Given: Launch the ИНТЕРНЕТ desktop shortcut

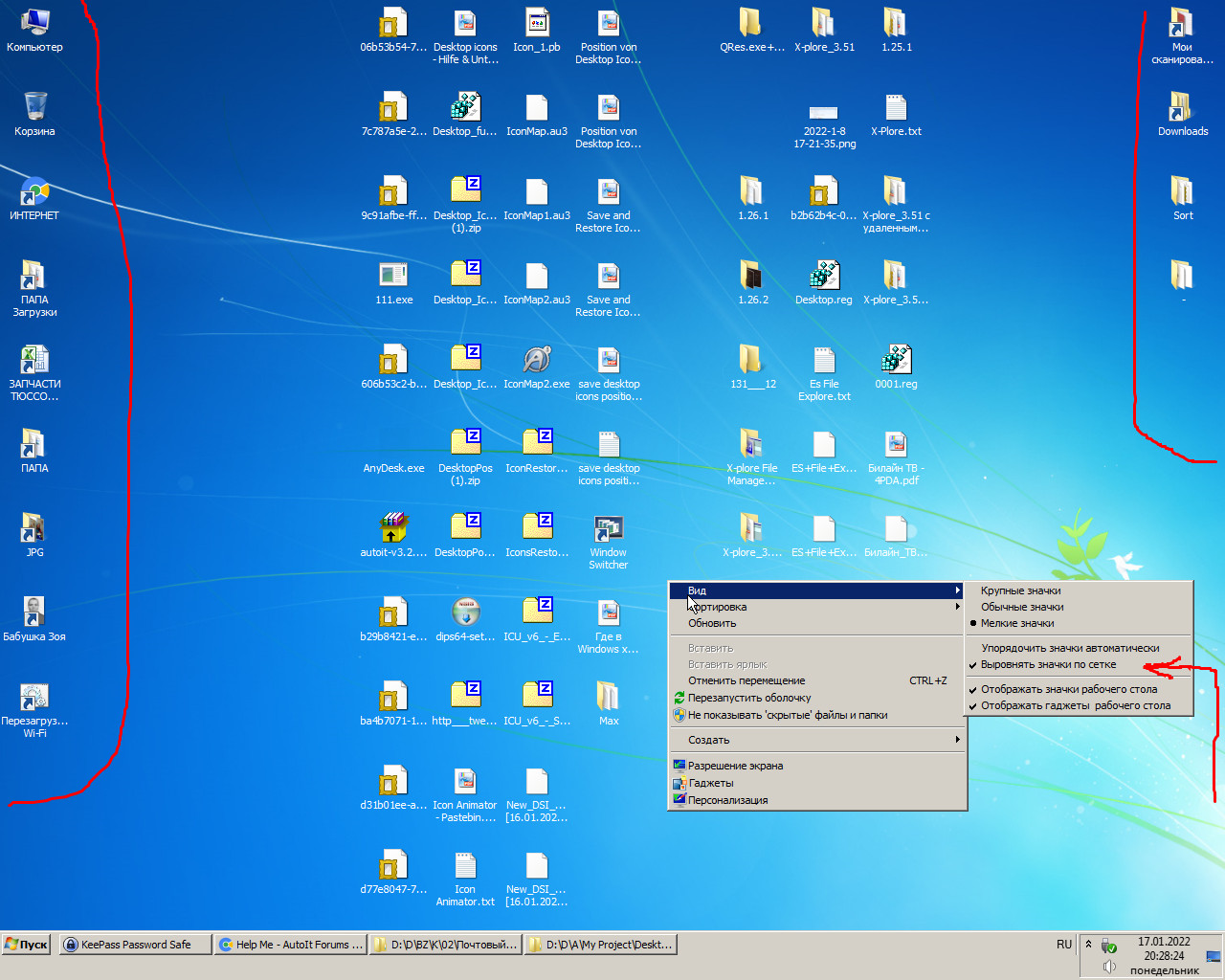Looking at the screenshot, I should (x=34, y=189).
